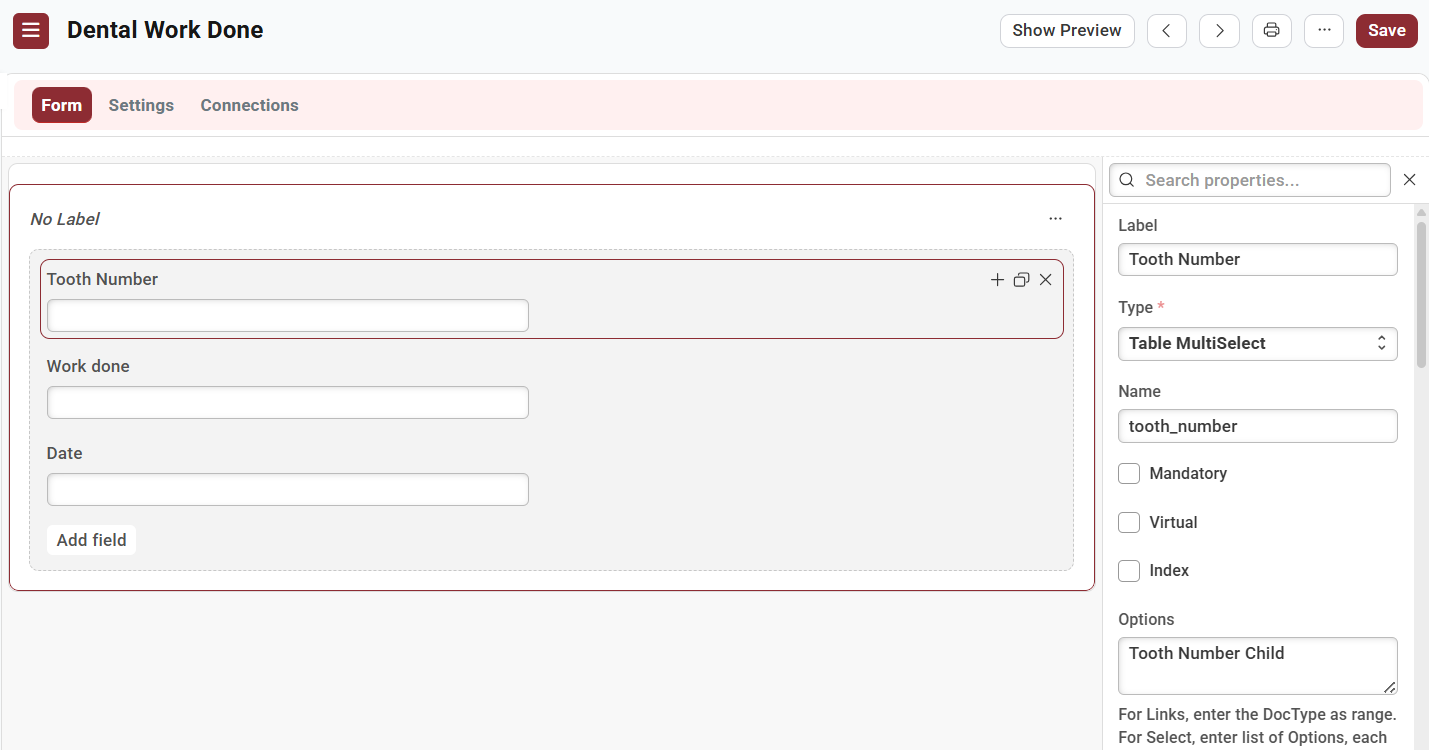Open the Settings tab
1429x750 pixels.
coord(141,105)
